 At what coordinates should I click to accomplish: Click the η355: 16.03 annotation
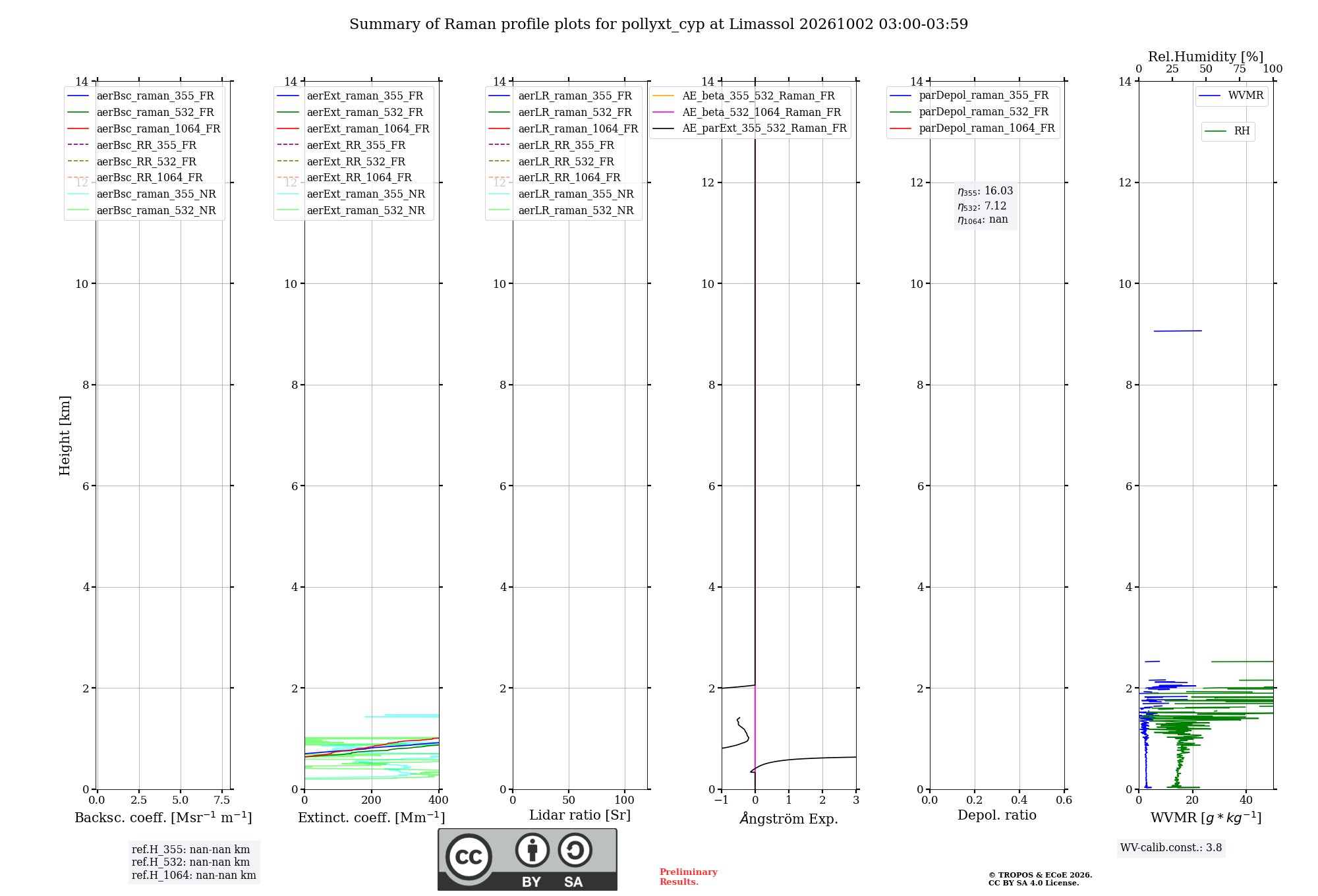coord(985,191)
